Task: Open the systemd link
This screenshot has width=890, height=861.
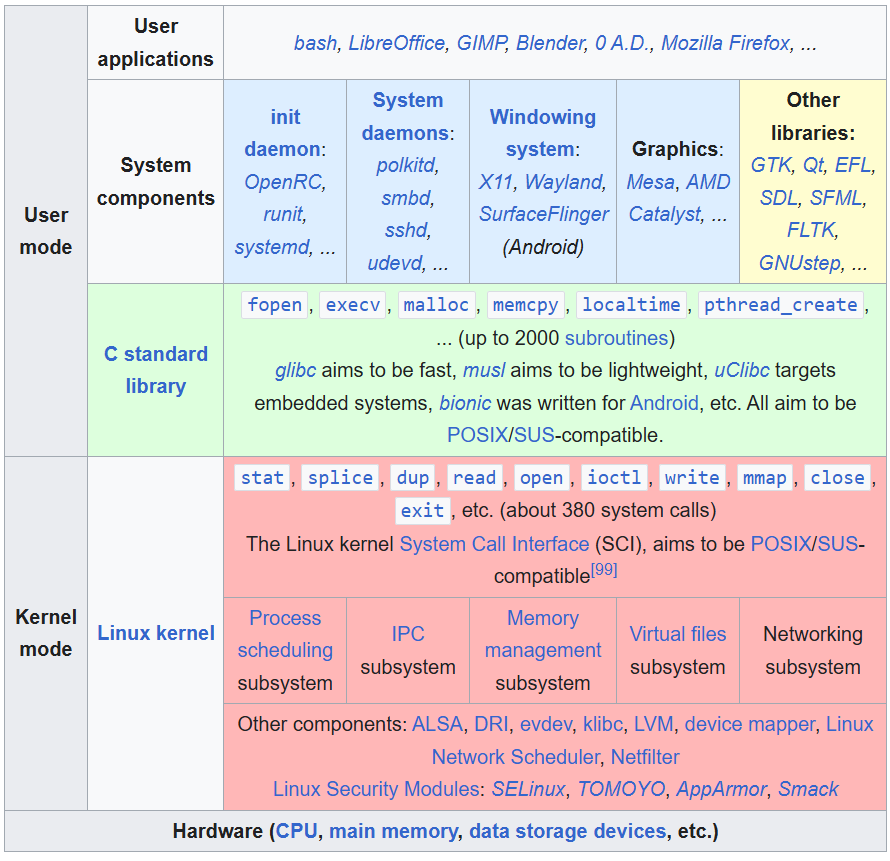Action: 272,247
